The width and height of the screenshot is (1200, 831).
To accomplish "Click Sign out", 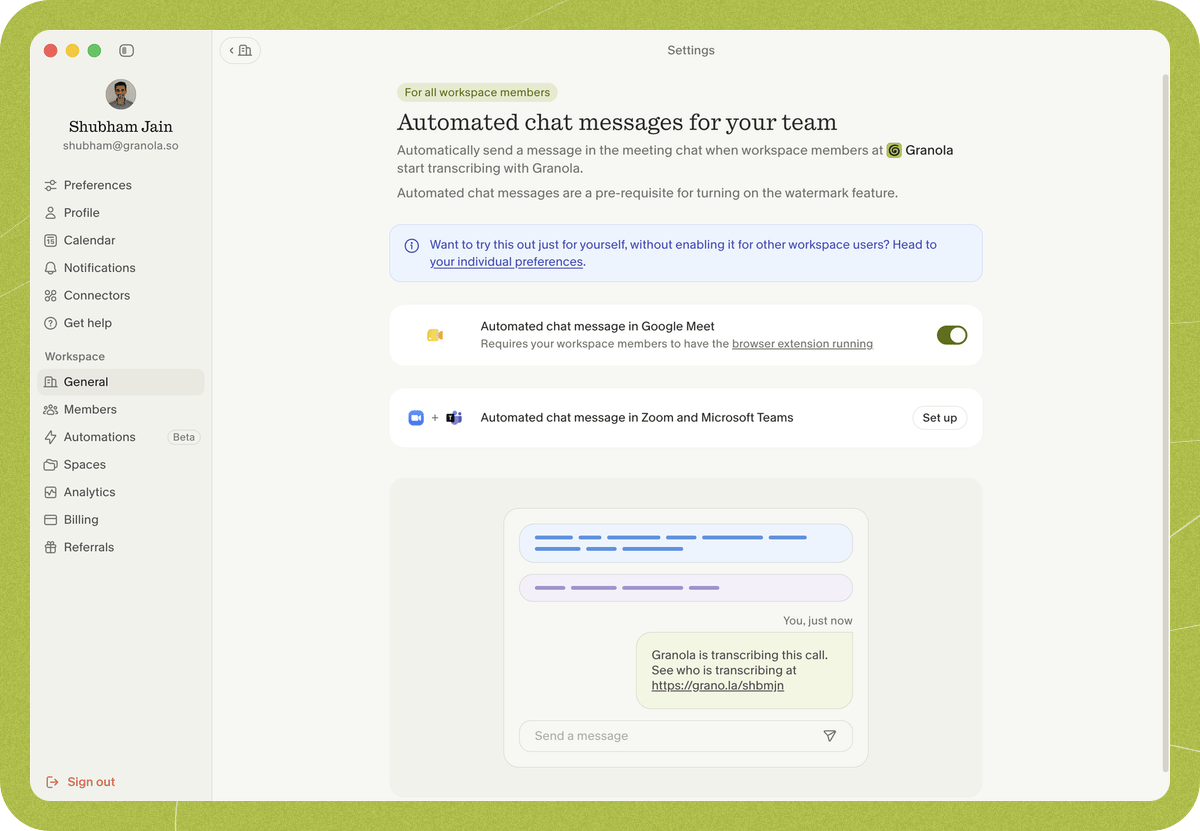I will coord(80,782).
